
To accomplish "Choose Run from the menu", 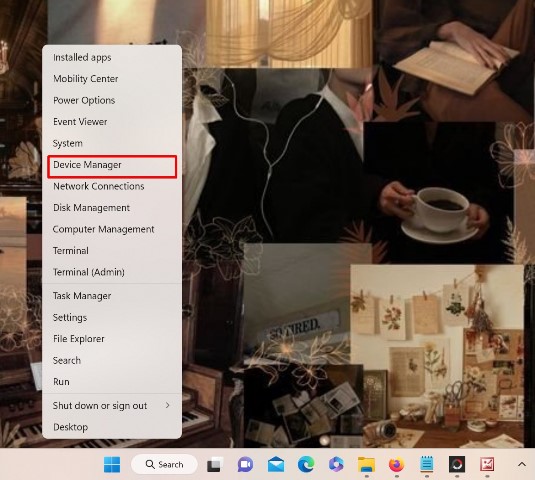I will [x=112, y=381].
